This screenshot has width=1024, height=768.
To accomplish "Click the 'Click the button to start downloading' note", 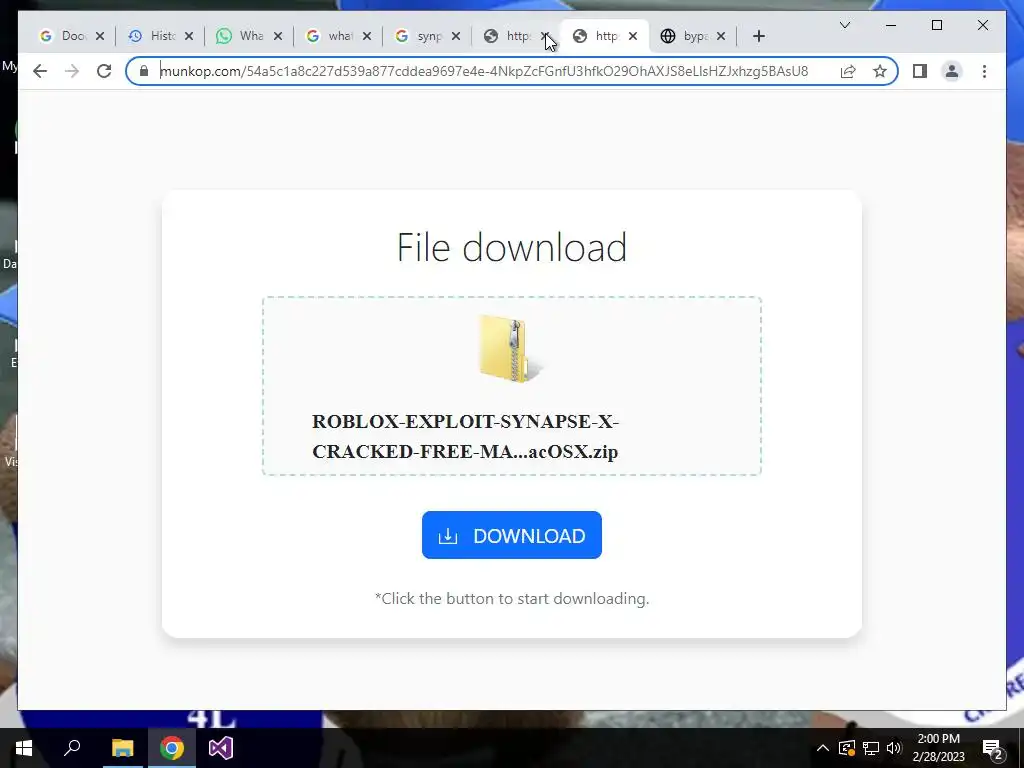I will (x=511, y=598).
